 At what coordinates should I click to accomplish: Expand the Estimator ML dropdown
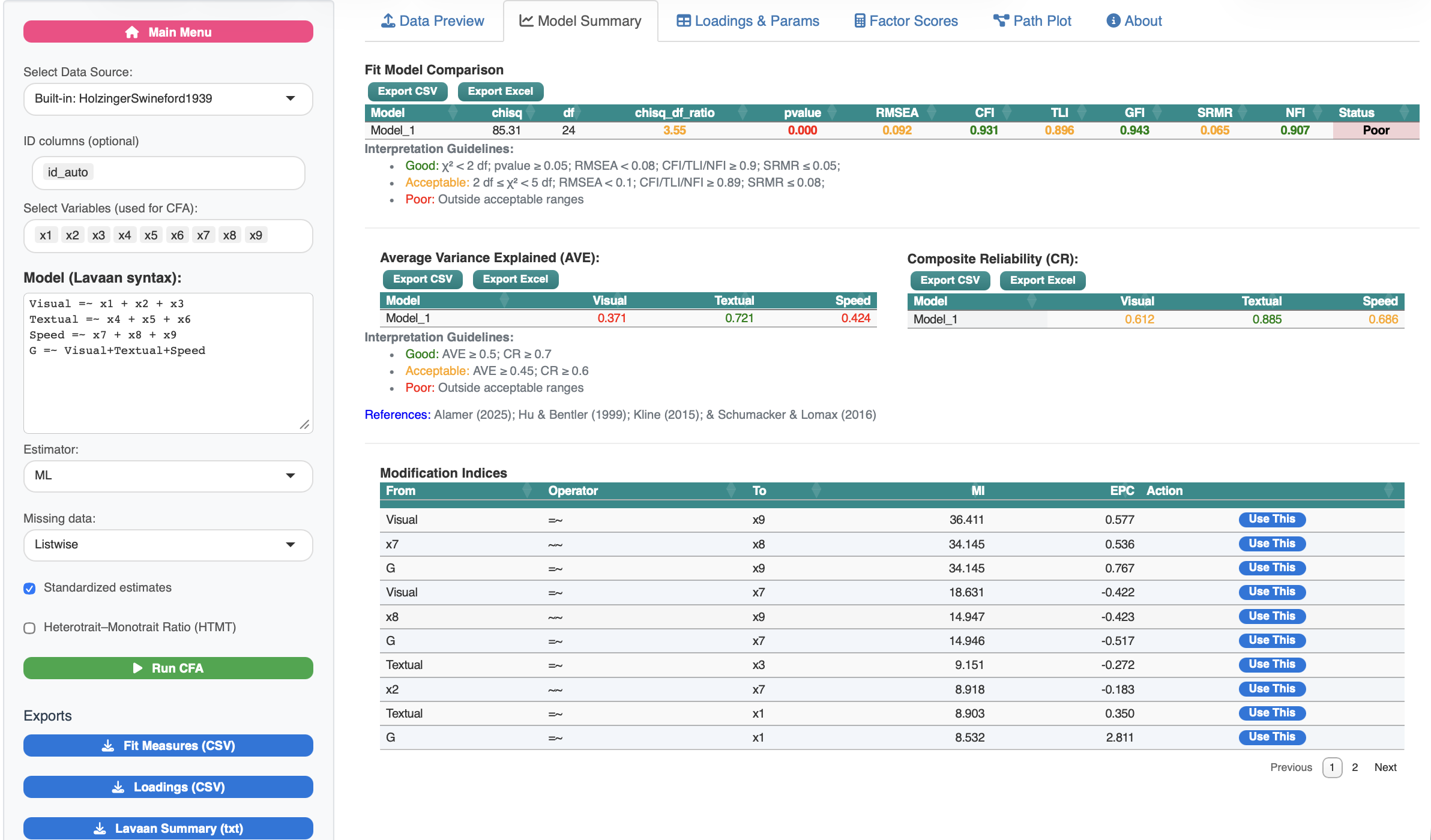click(168, 475)
